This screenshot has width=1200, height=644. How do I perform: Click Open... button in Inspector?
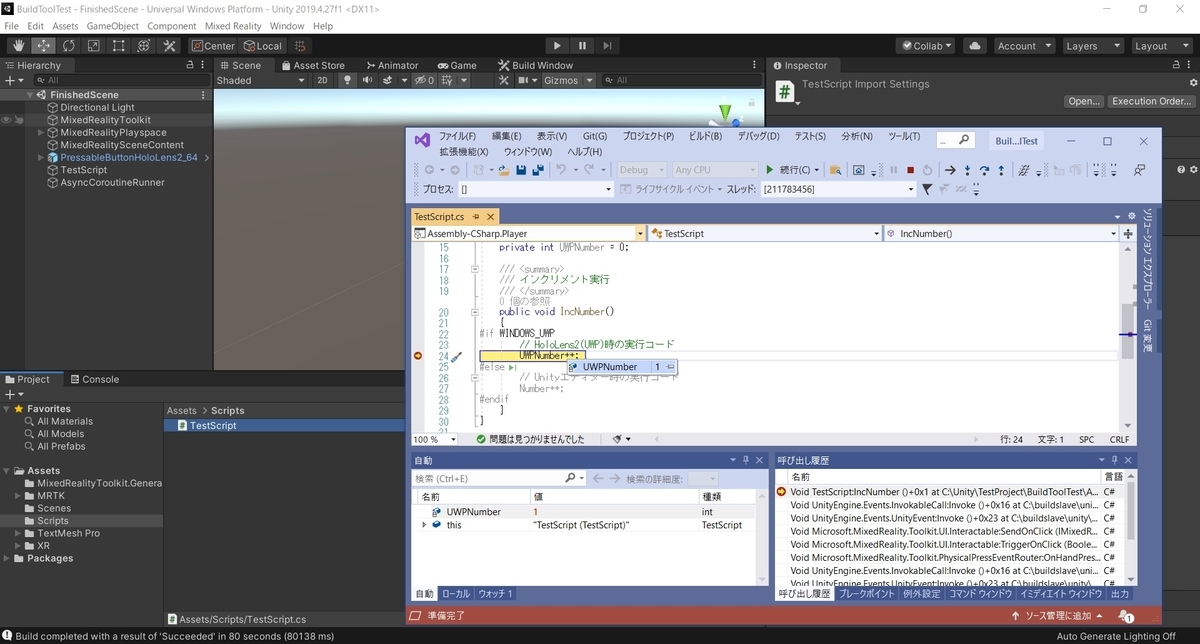click(x=1084, y=101)
